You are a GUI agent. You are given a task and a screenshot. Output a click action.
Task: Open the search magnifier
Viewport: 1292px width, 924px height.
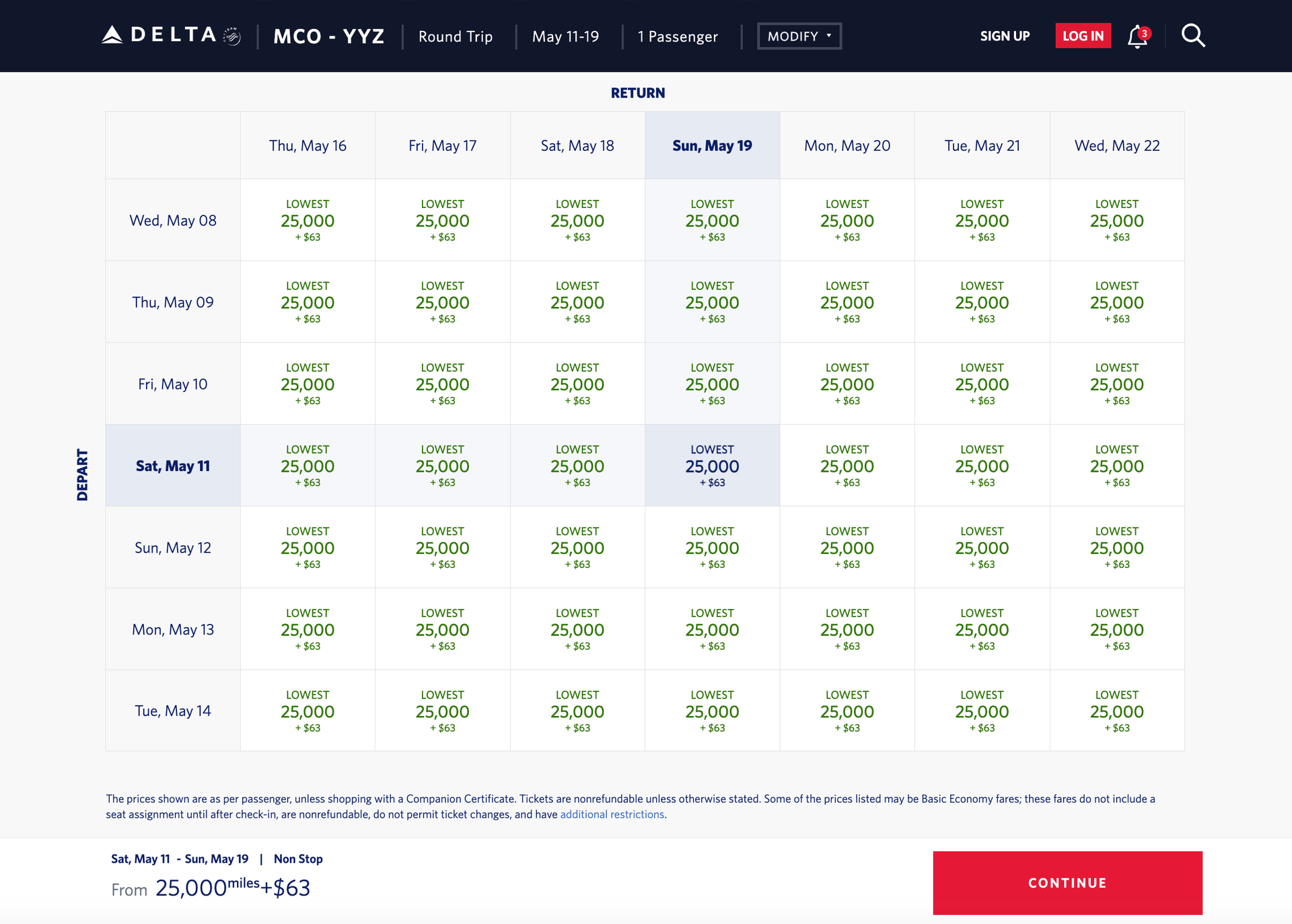coord(1193,36)
